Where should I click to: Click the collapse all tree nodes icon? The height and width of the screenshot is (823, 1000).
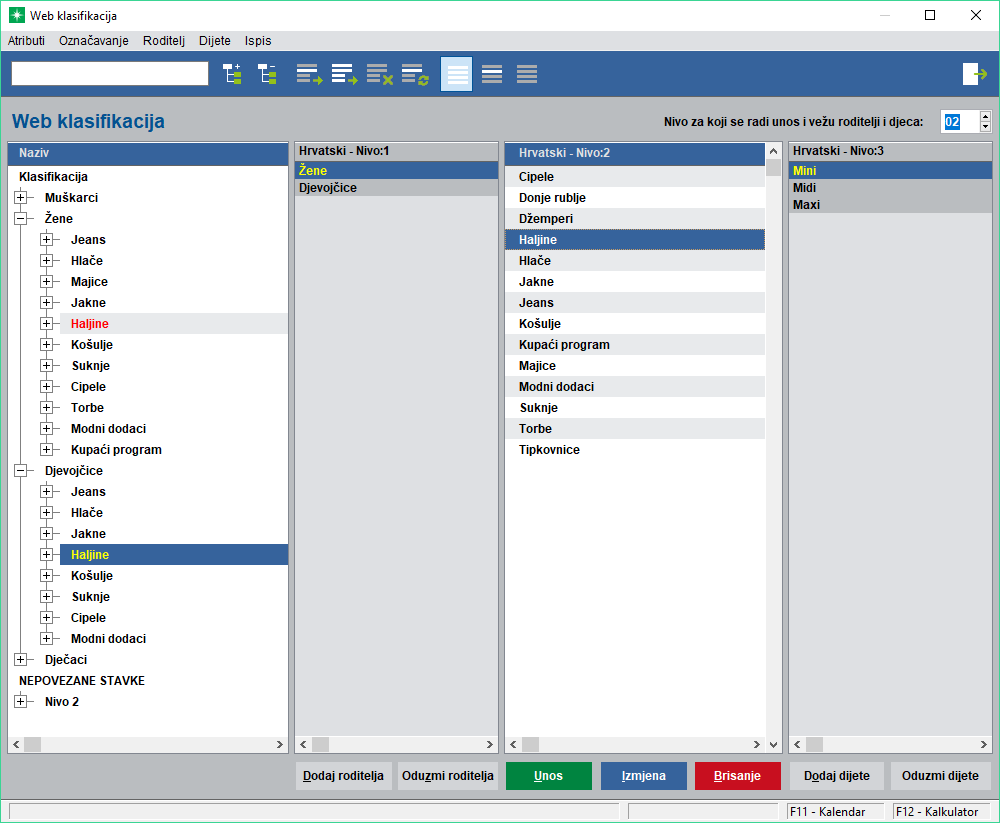(267, 74)
